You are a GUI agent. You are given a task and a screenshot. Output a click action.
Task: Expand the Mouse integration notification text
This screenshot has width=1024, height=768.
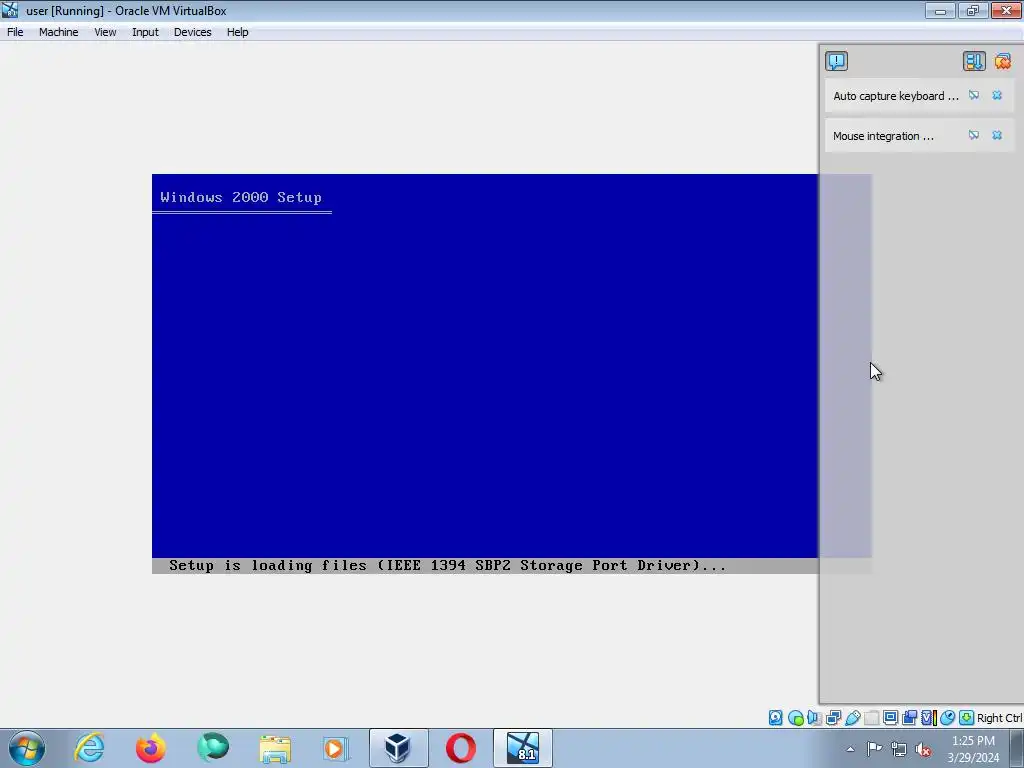[883, 136]
